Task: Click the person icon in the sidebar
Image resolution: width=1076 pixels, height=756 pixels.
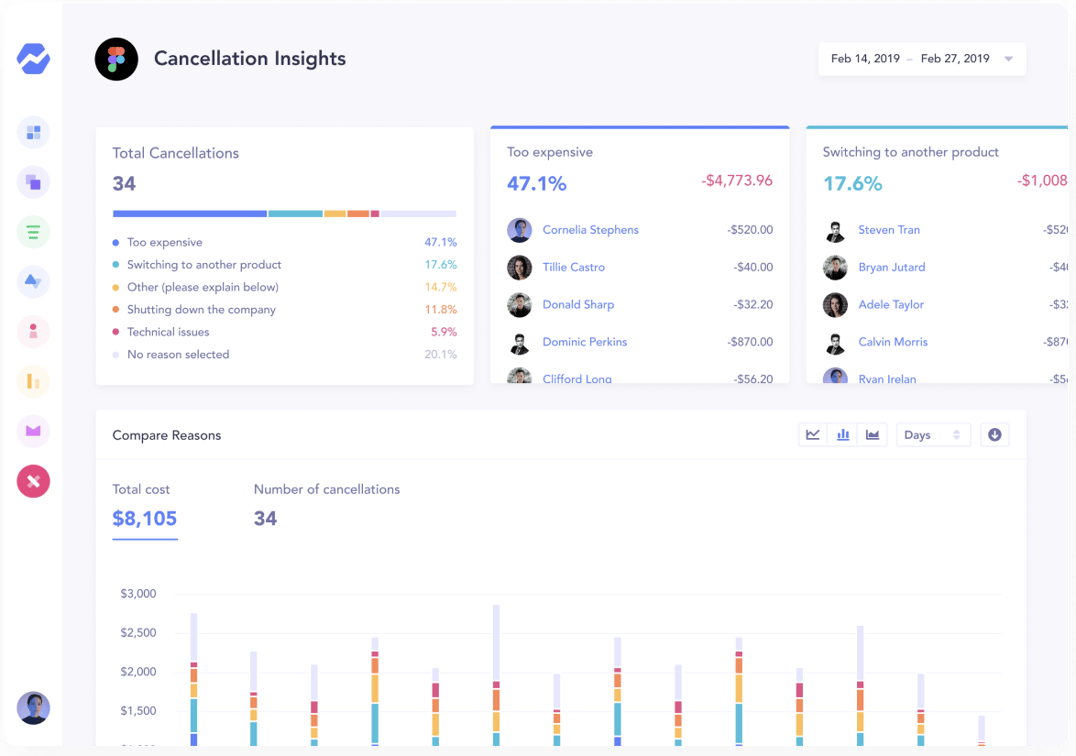Action: [33, 331]
